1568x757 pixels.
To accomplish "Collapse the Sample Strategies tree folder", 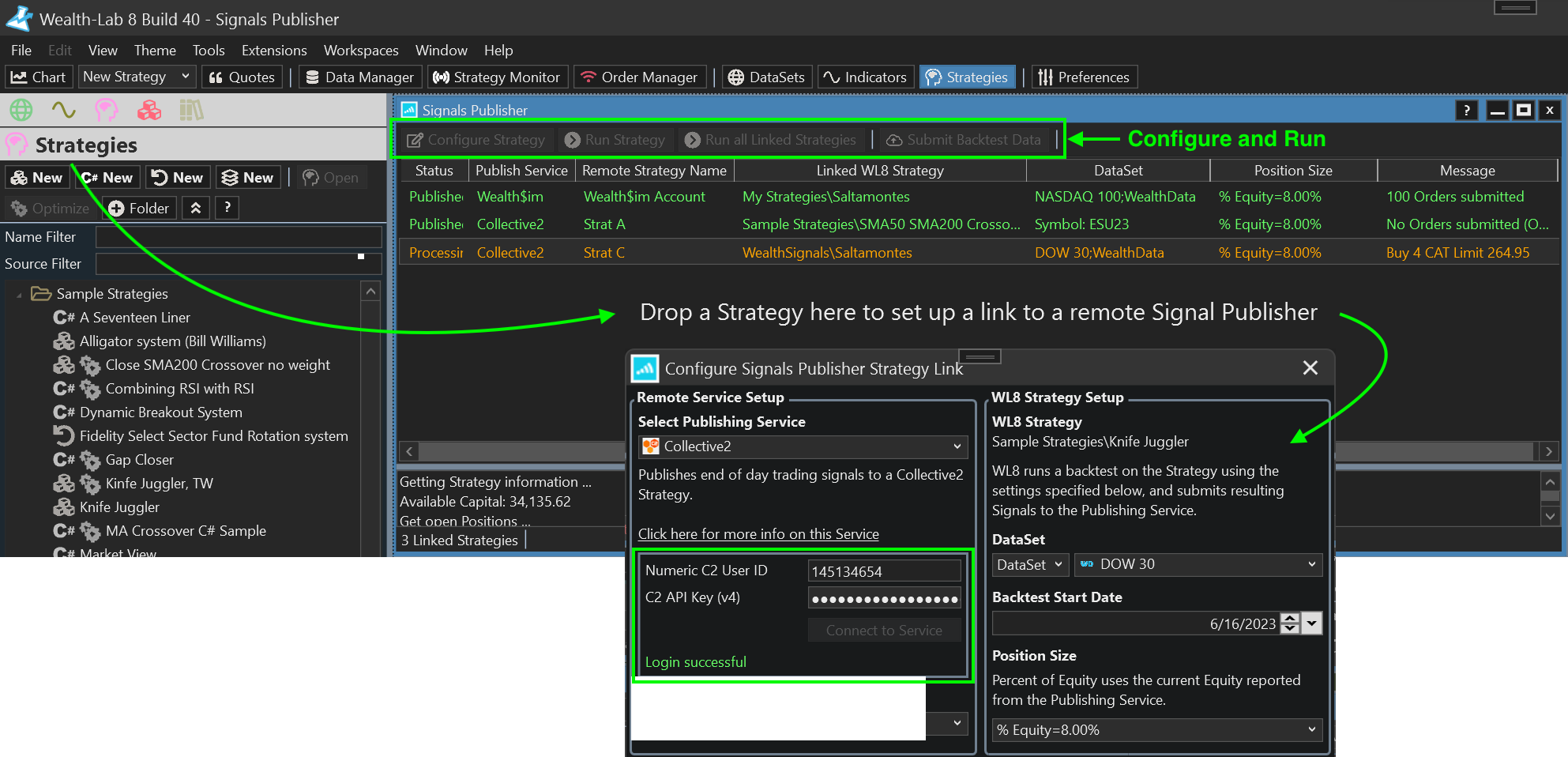I will click(x=19, y=295).
